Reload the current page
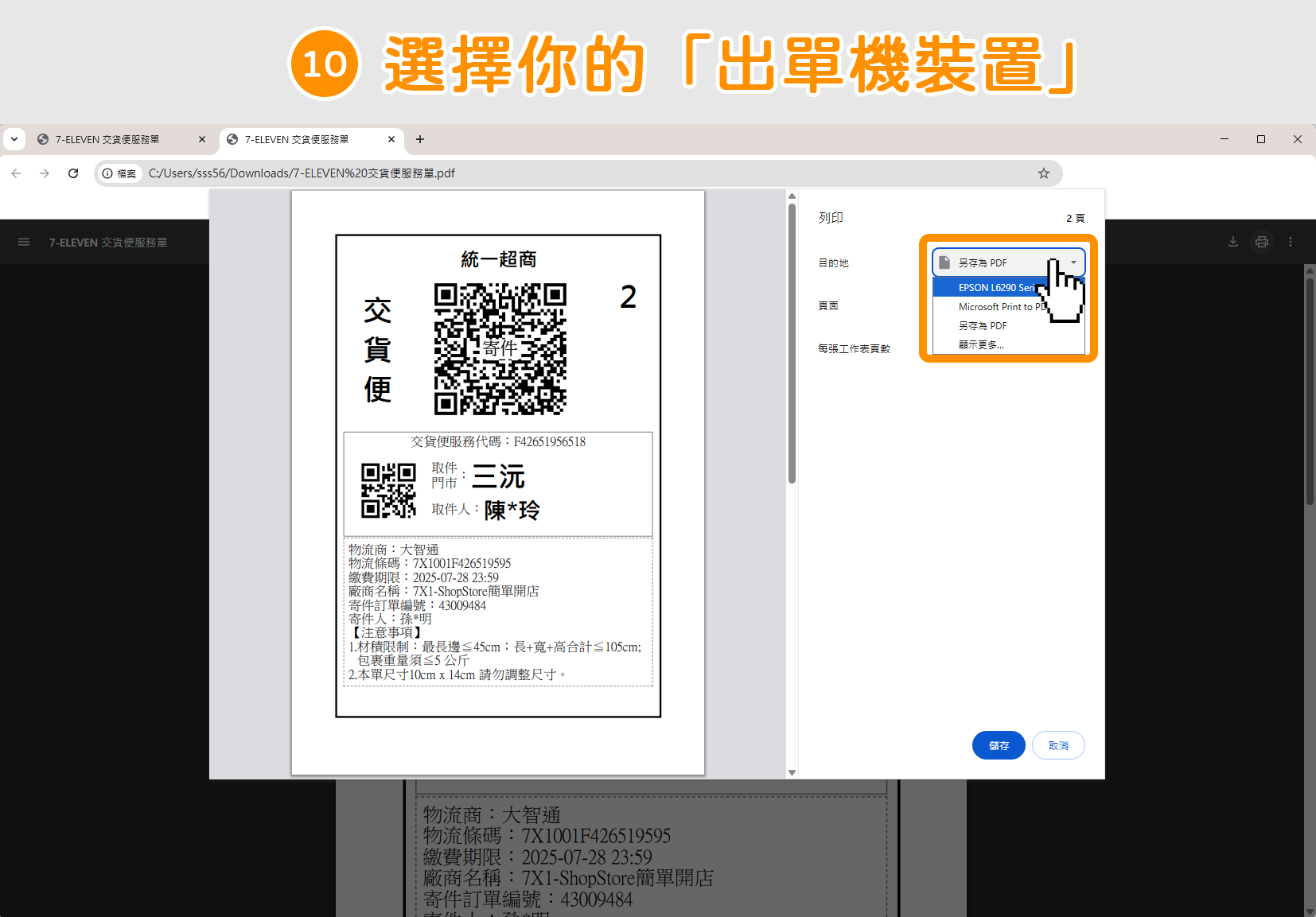This screenshot has width=1316, height=917. pyautogui.click(x=73, y=173)
